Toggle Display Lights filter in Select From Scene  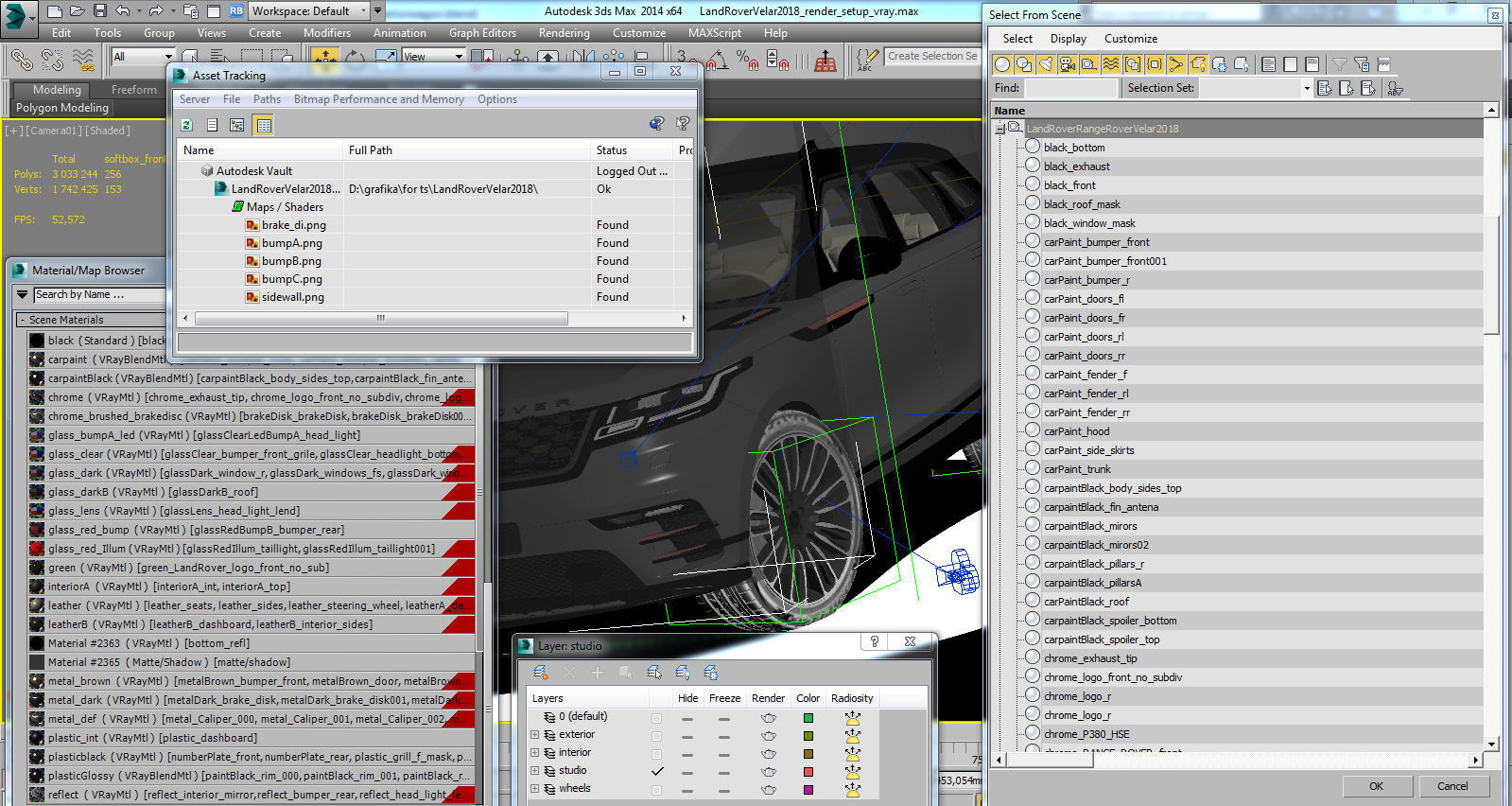[x=1046, y=64]
